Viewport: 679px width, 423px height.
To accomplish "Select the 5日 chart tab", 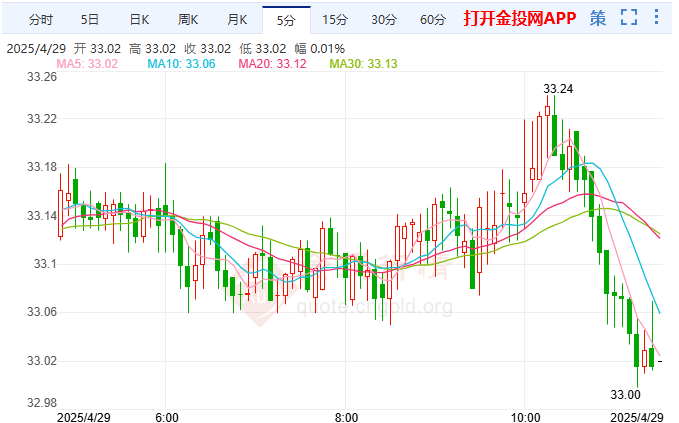I will coord(90,19).
